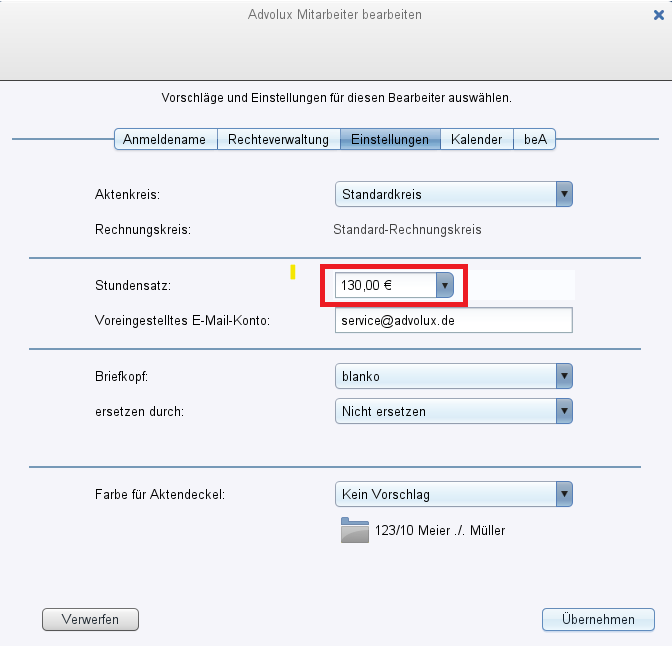Close the Advolux Mitarbeiter bearbeiten dialog

(659, 15)
